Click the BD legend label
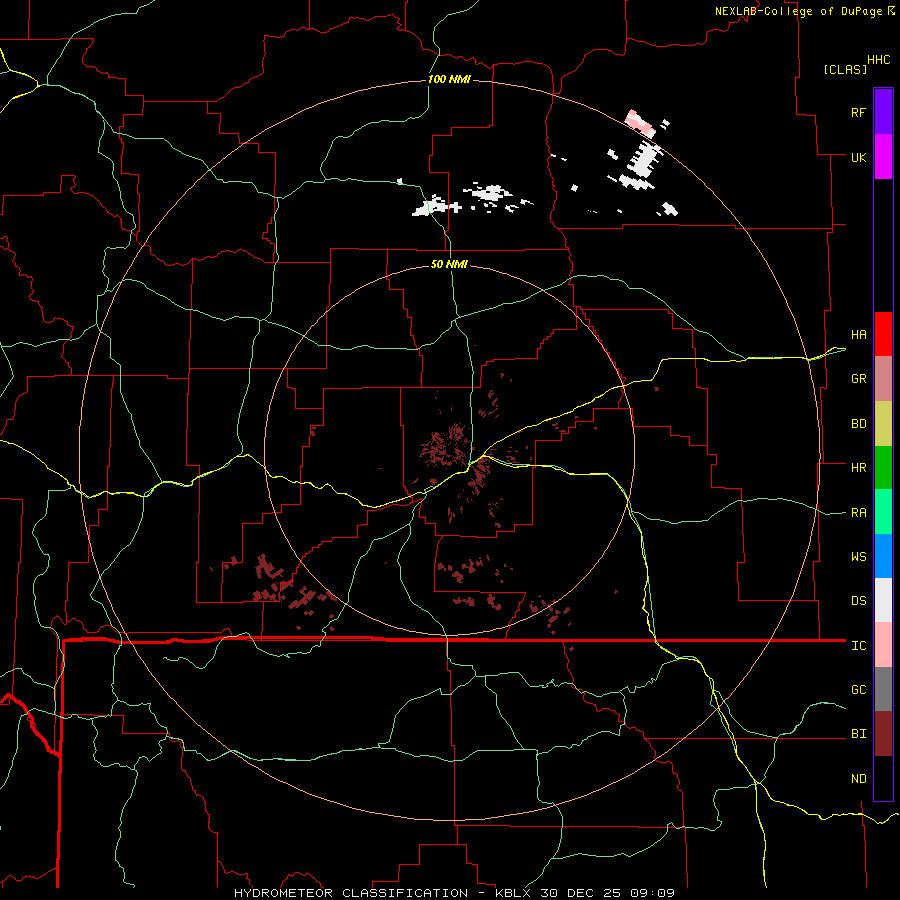The width and height of the screenshot is (900, 900). coord(858,424)
